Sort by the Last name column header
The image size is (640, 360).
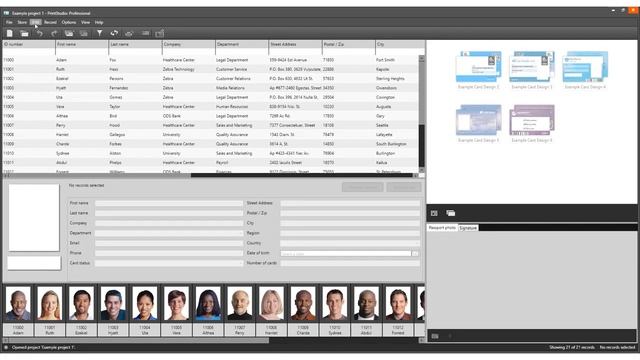136,44
